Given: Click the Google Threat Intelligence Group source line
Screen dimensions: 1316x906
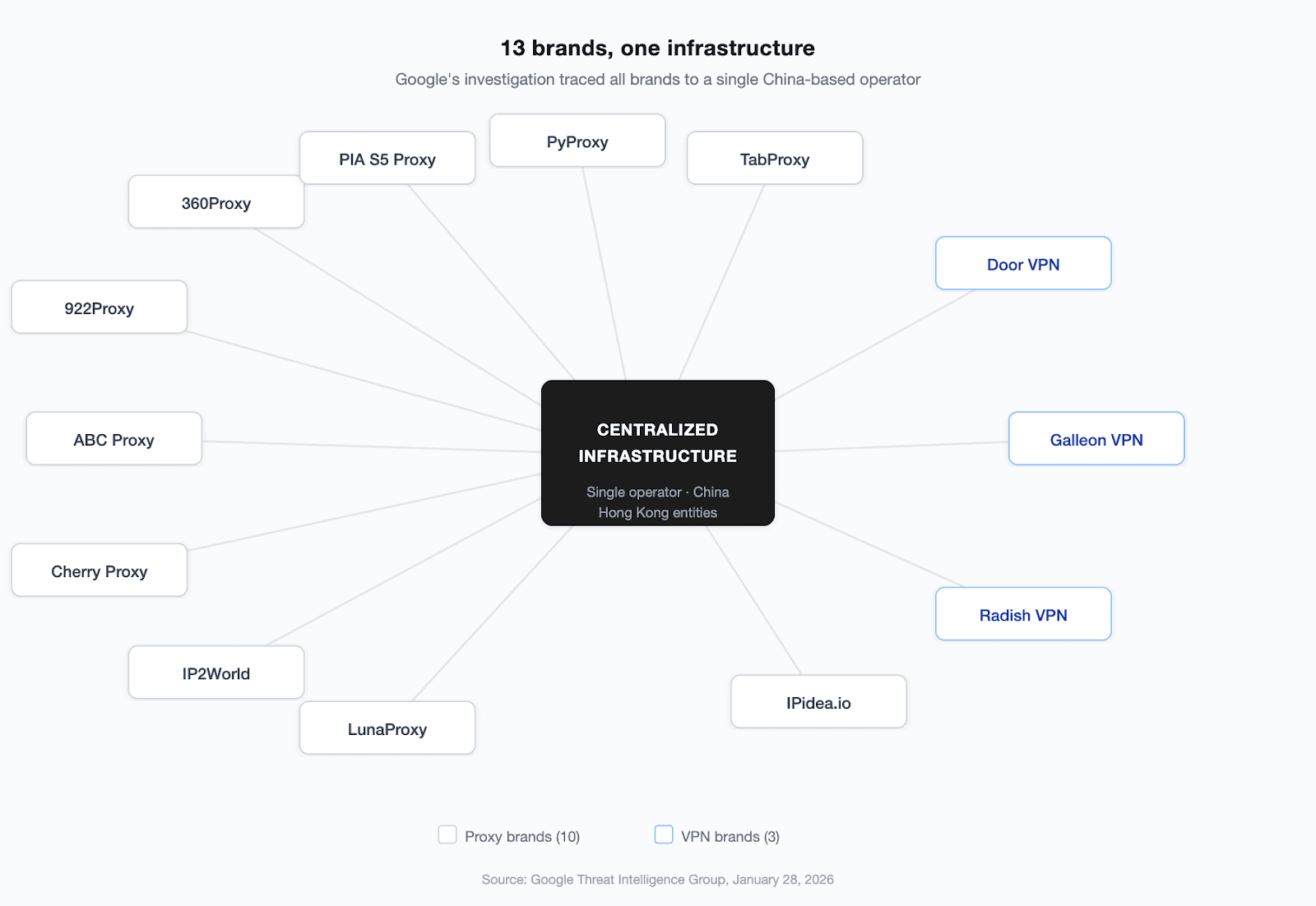Looking at the screenshot, I should pos(658,880).
